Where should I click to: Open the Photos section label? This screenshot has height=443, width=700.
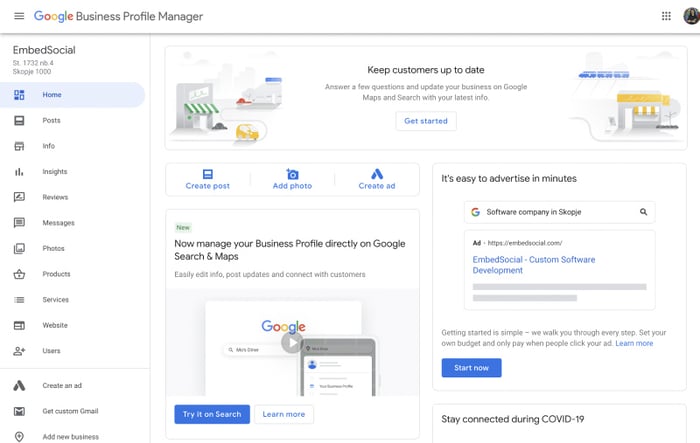(x=54, y=248)
